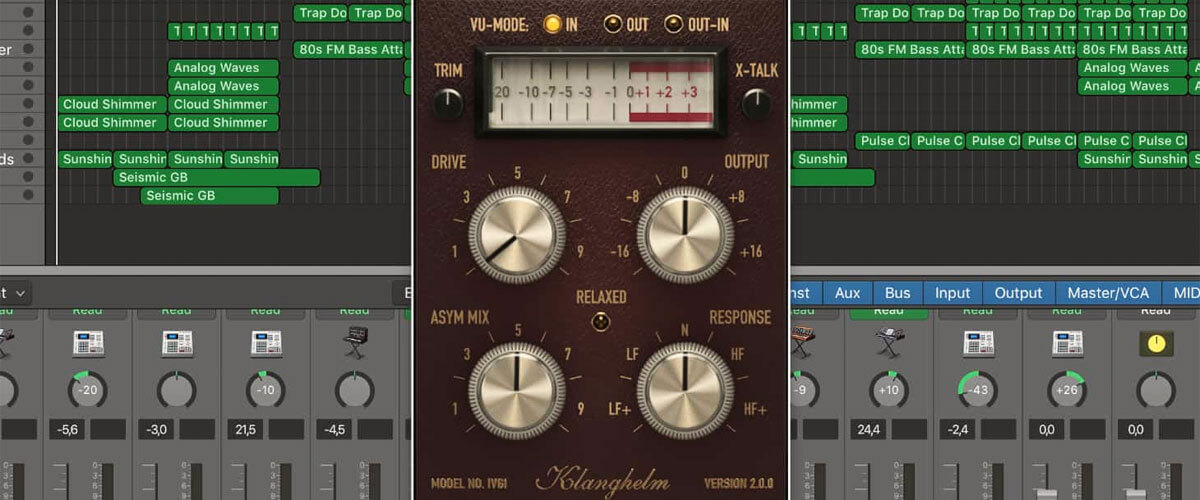Switch to the Master/VCA mixer tab
The width and height of the screenshot is (1200, 500).
point(1107,293)
